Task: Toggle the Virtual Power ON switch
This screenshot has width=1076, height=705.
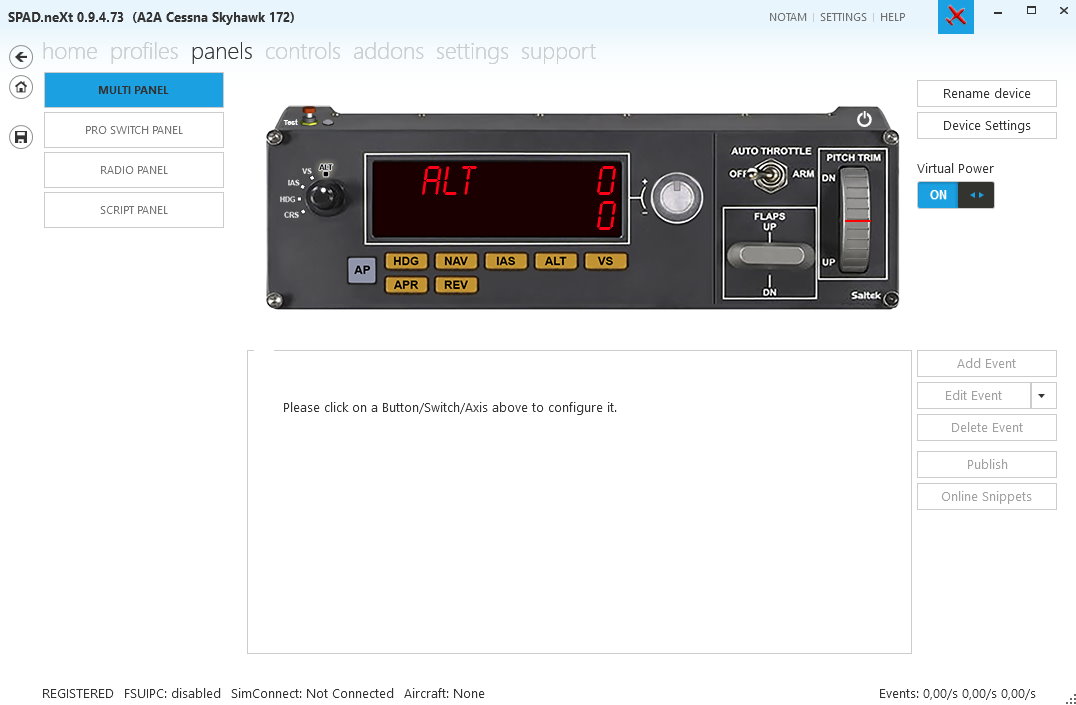Action: tap(955, 195)
